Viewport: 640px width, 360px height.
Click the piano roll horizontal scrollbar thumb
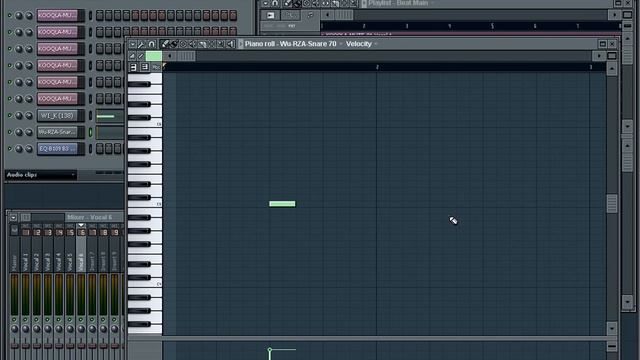pos(186,56)
